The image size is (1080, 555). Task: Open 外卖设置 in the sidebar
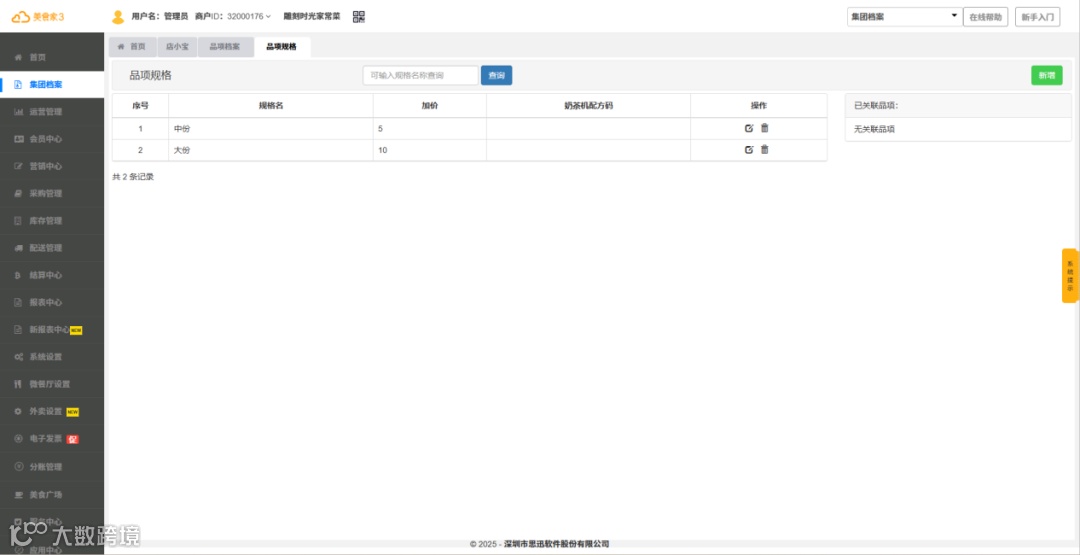click(52, 412)
